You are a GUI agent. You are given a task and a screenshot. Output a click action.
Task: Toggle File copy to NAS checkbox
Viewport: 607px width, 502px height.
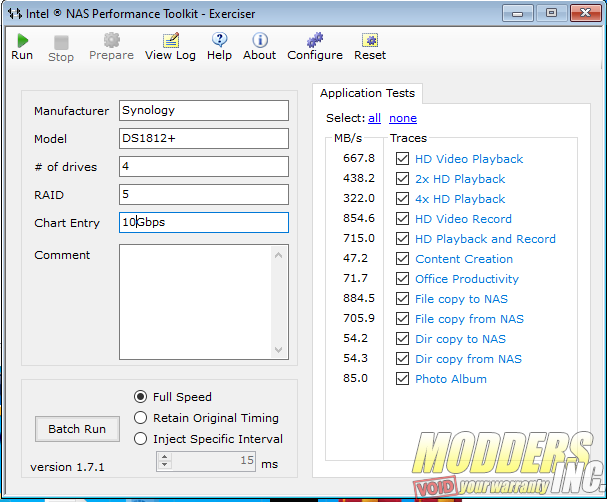(x=402, y=299)
